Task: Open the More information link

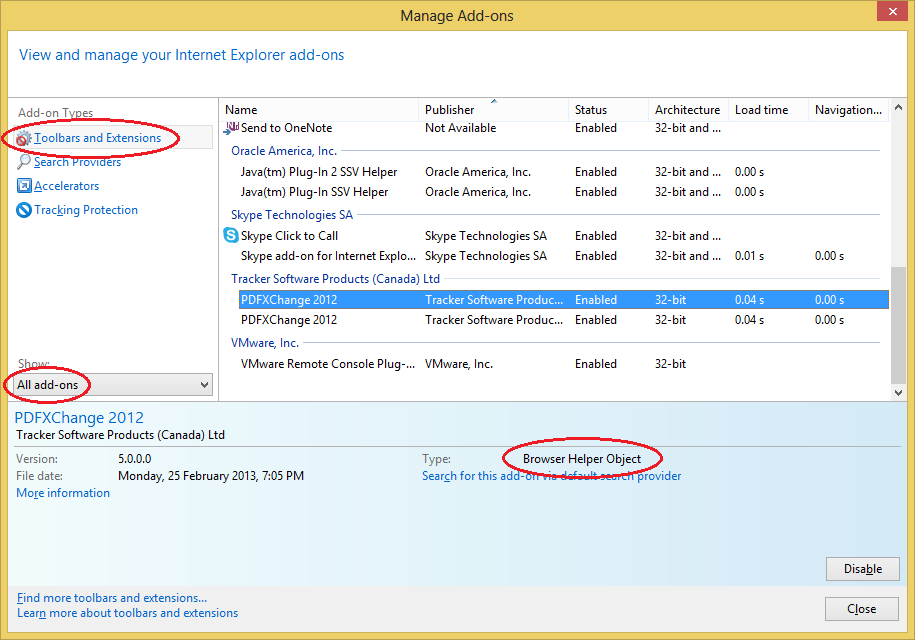Action: click(x=63, y=493)
